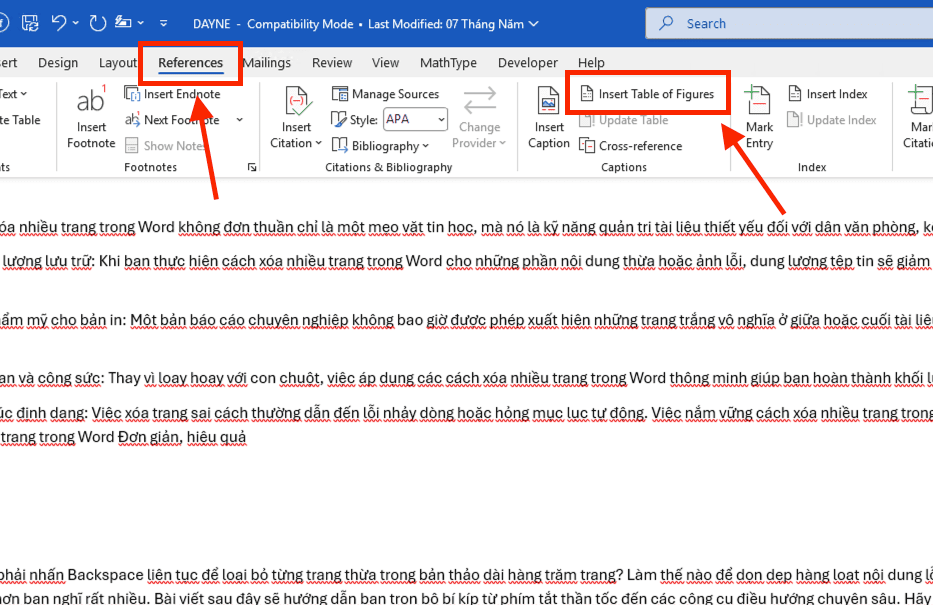The width and height of the screenshot is (933, 605).
Task: Click the Save icon in title bar
Action: click(30, 23)
